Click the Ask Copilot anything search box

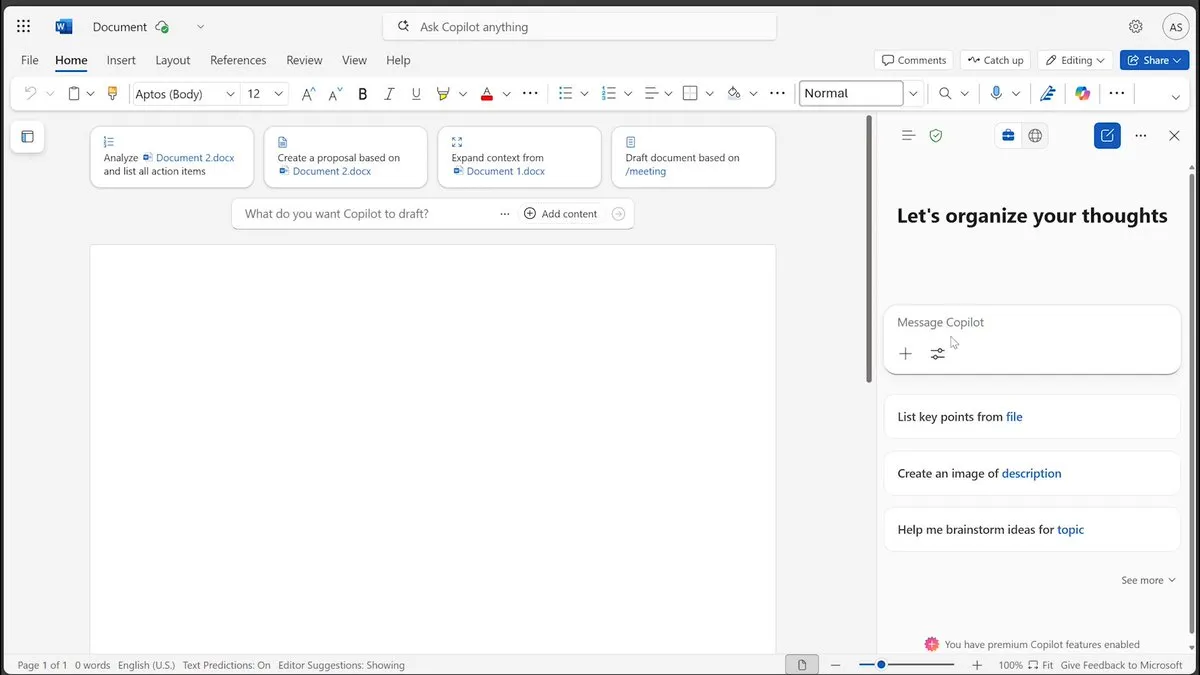point(580,26)
